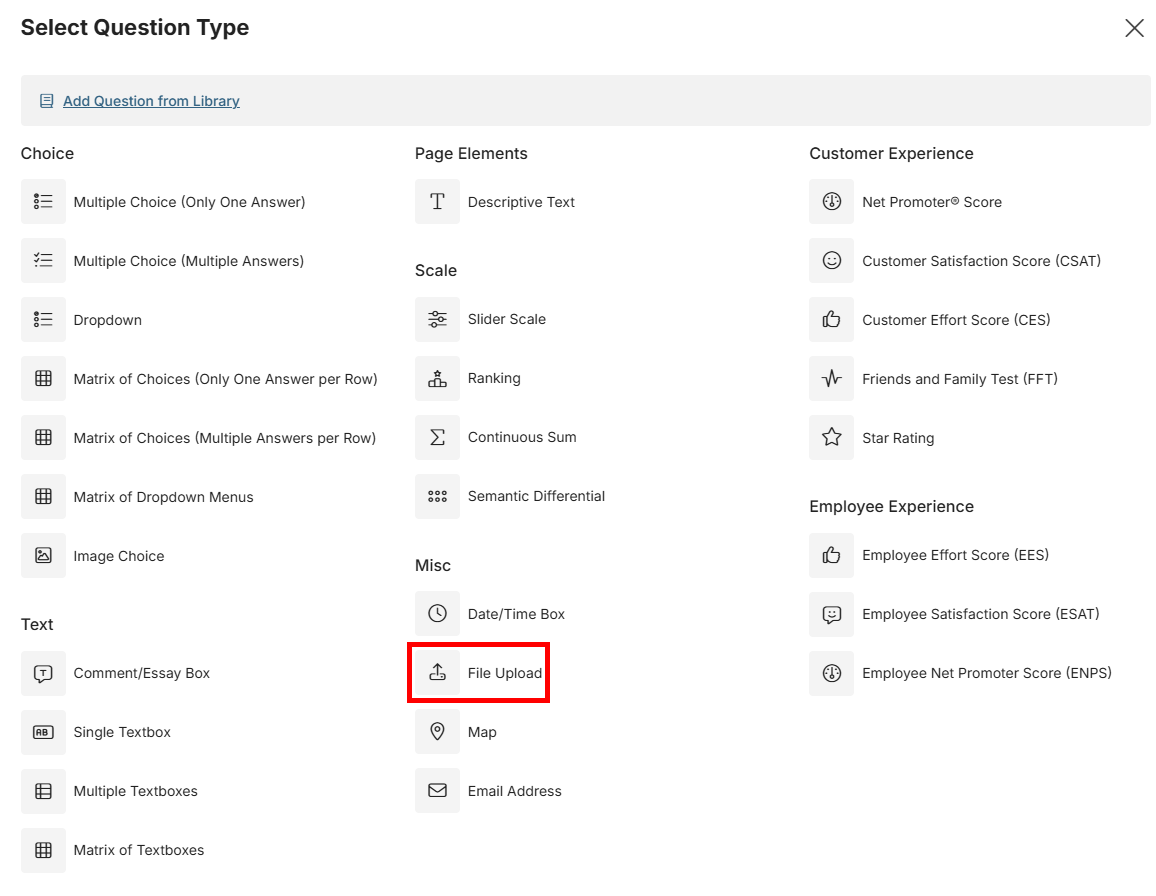
Task: Select Employee Net Promoter Score (ENPS) label
Action: [987, 673]
